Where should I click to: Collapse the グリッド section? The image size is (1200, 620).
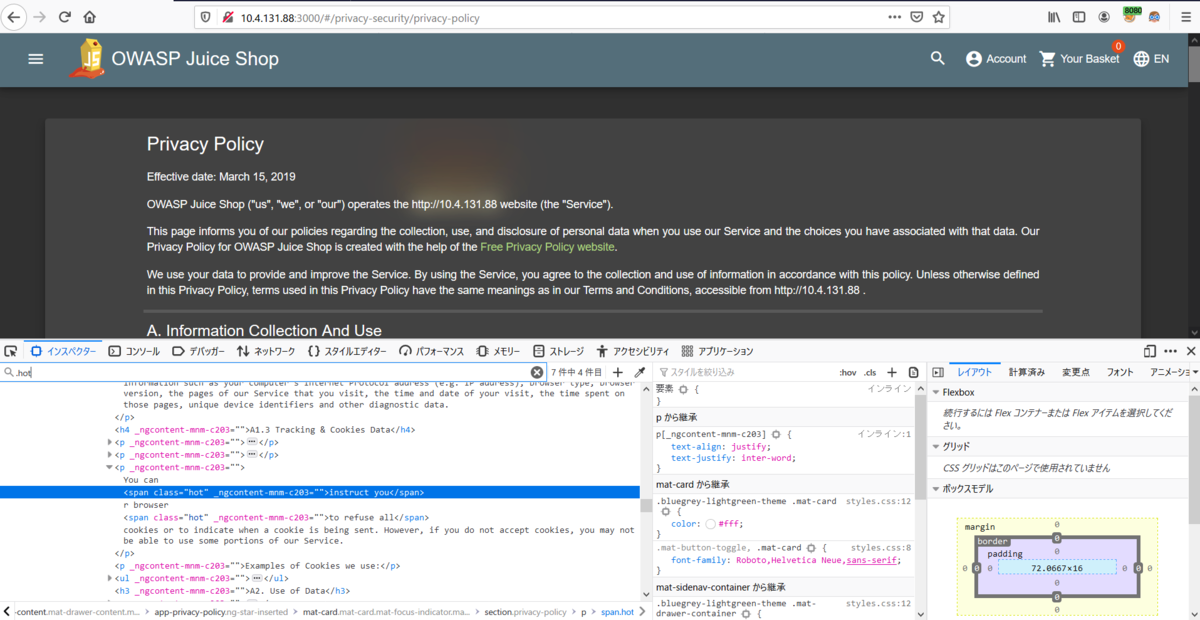936,447
